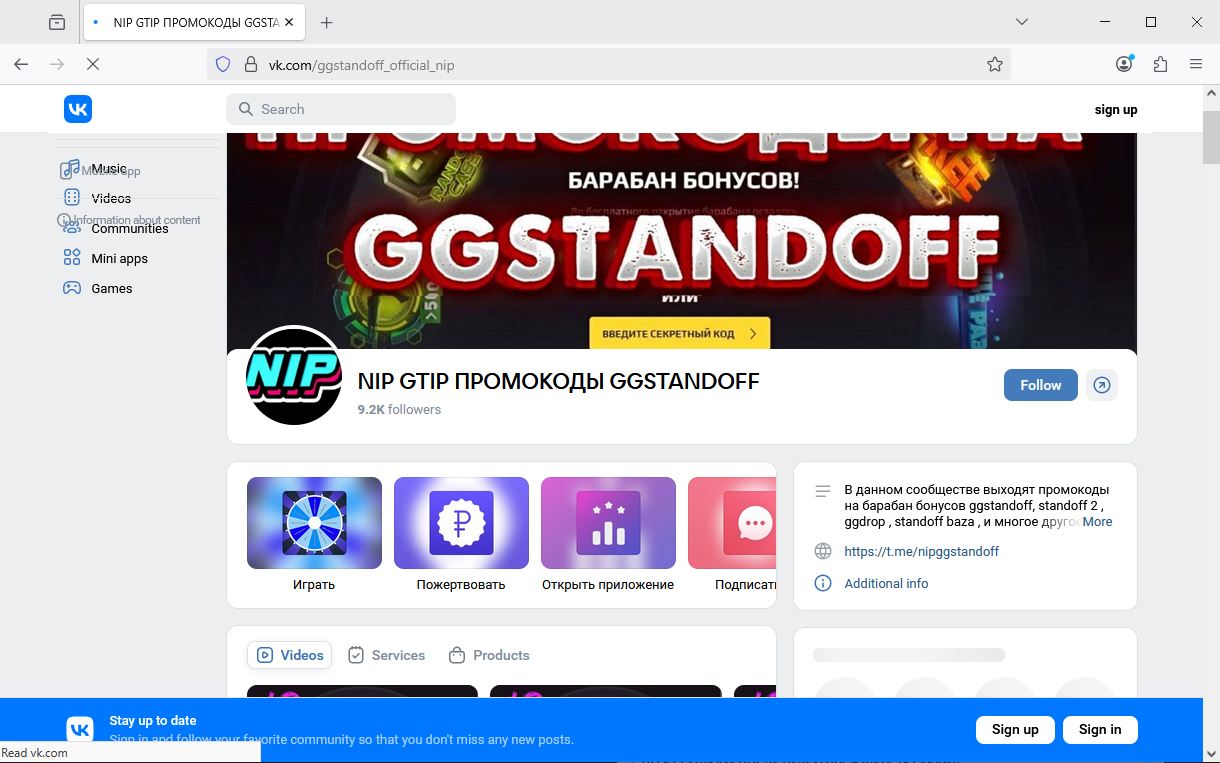Switch to the Products tab

click(489, 655)
